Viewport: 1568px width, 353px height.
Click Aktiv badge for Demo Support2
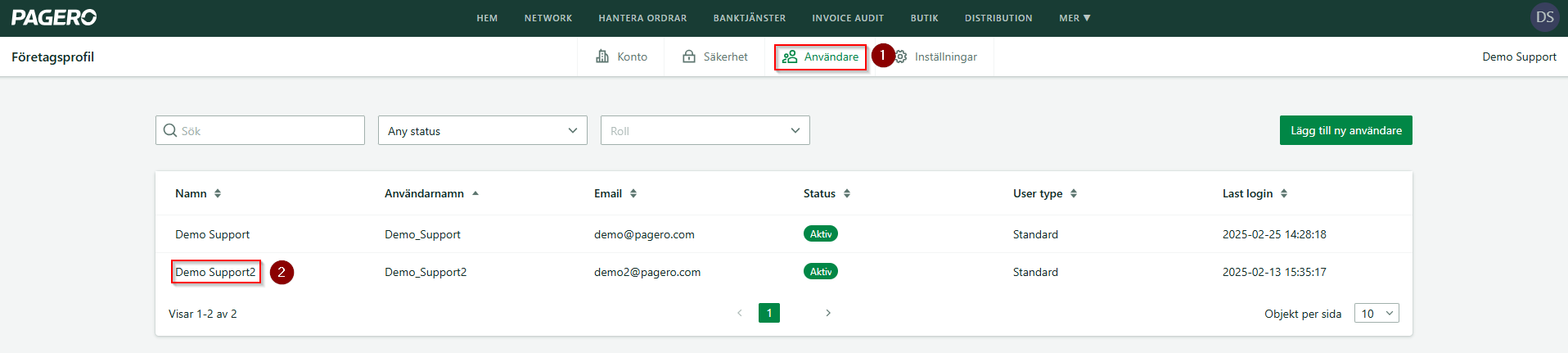tap(821, 271)
